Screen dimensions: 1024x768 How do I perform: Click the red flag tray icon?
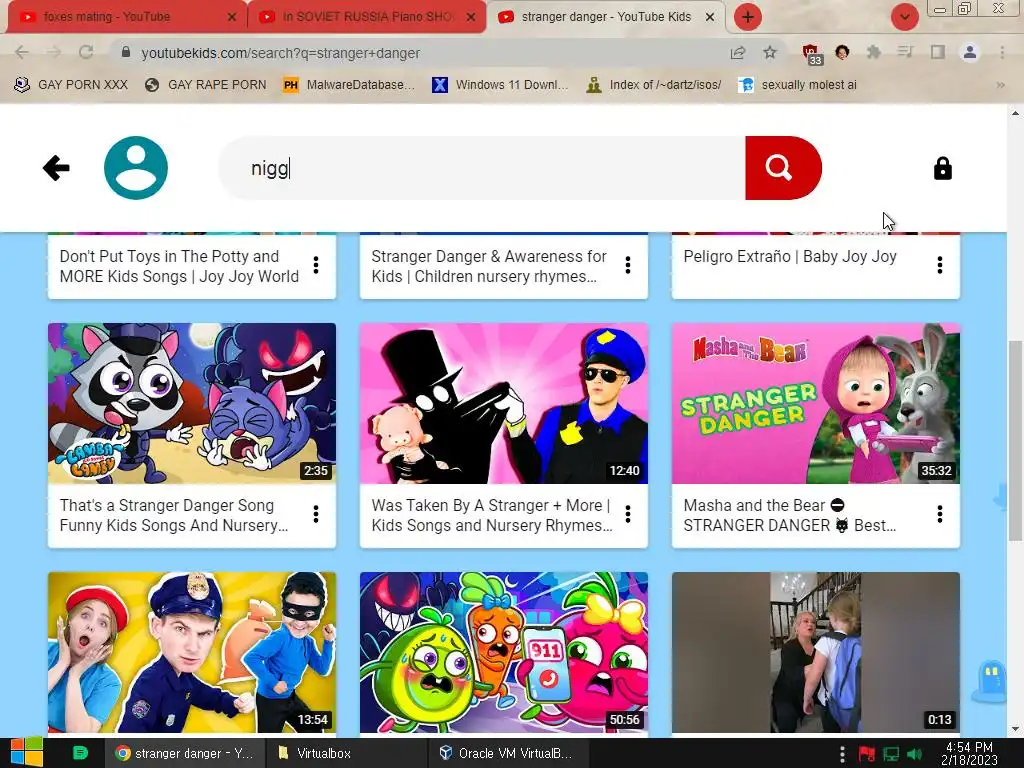coord(867,754)
